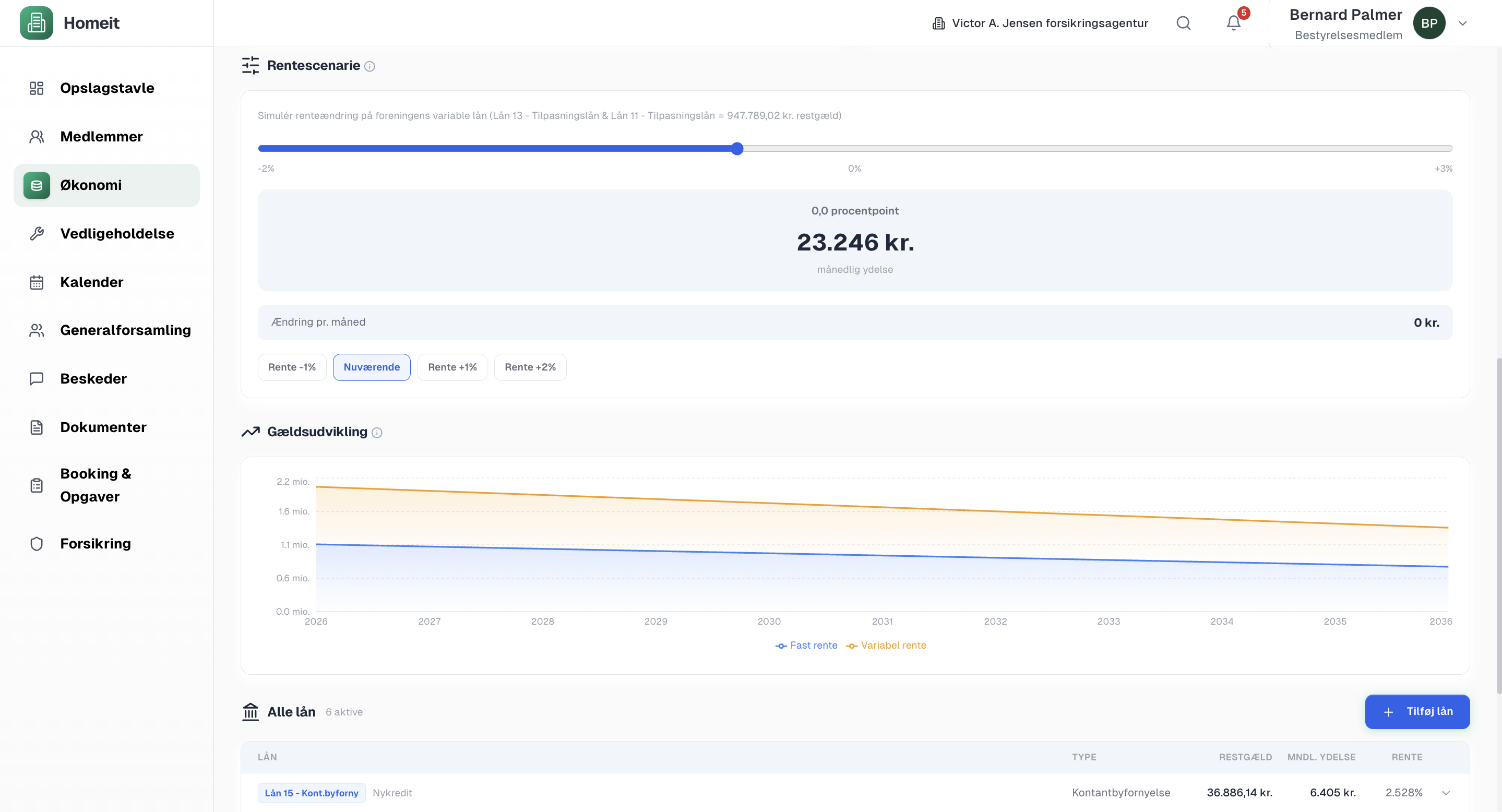Click the search magnifier icon
This screenshot has width=1502, height=812.
[x=1183, y=23]
